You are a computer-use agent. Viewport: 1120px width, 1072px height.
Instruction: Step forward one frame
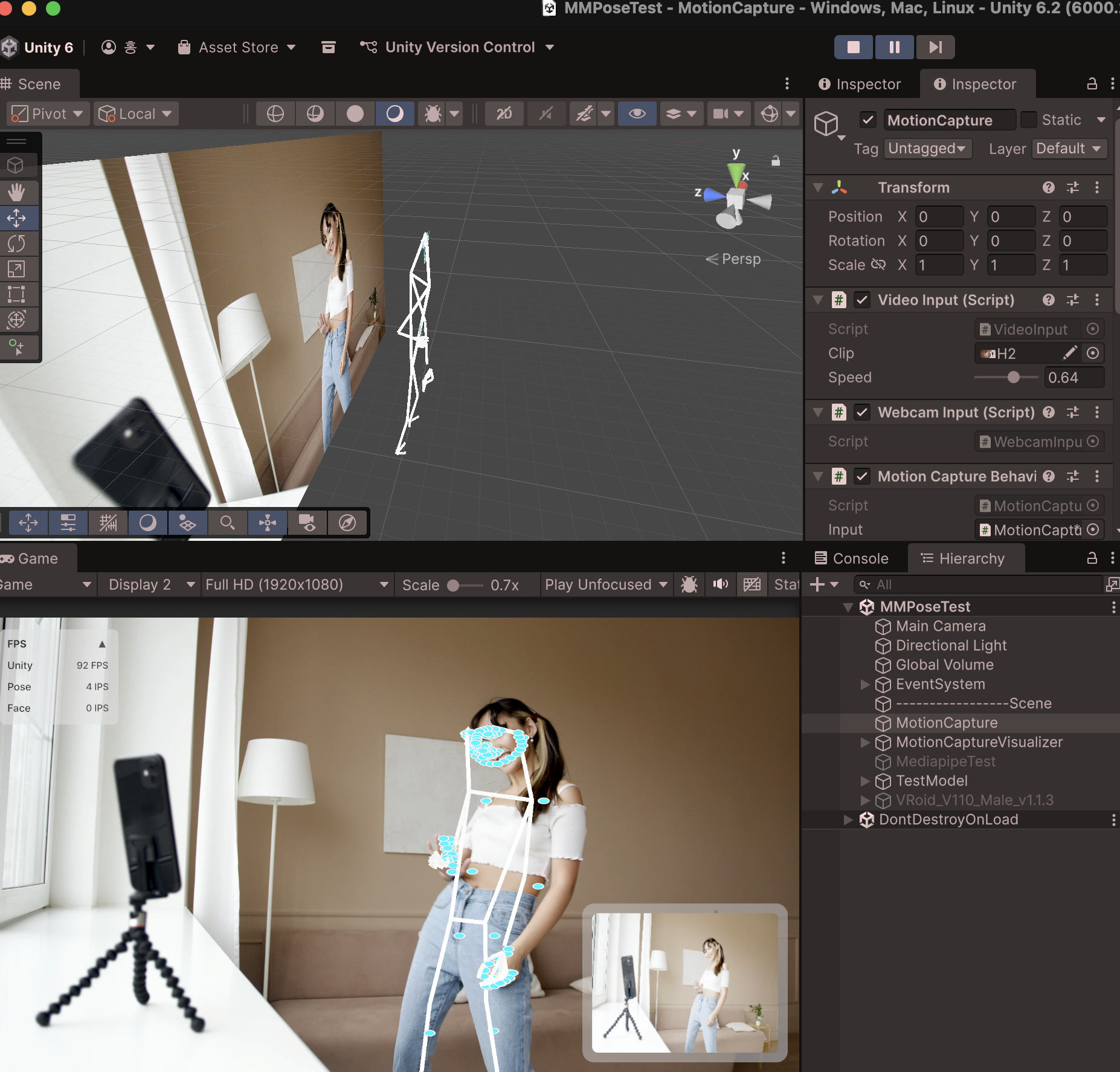point(936,47)
